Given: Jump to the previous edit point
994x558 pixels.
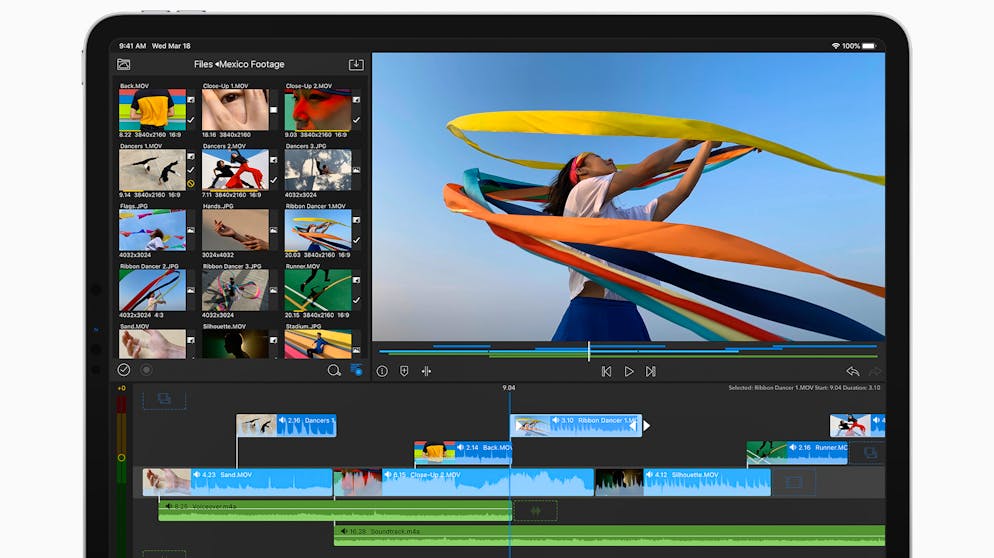Looking at the screenshot, I should (606, 372).
